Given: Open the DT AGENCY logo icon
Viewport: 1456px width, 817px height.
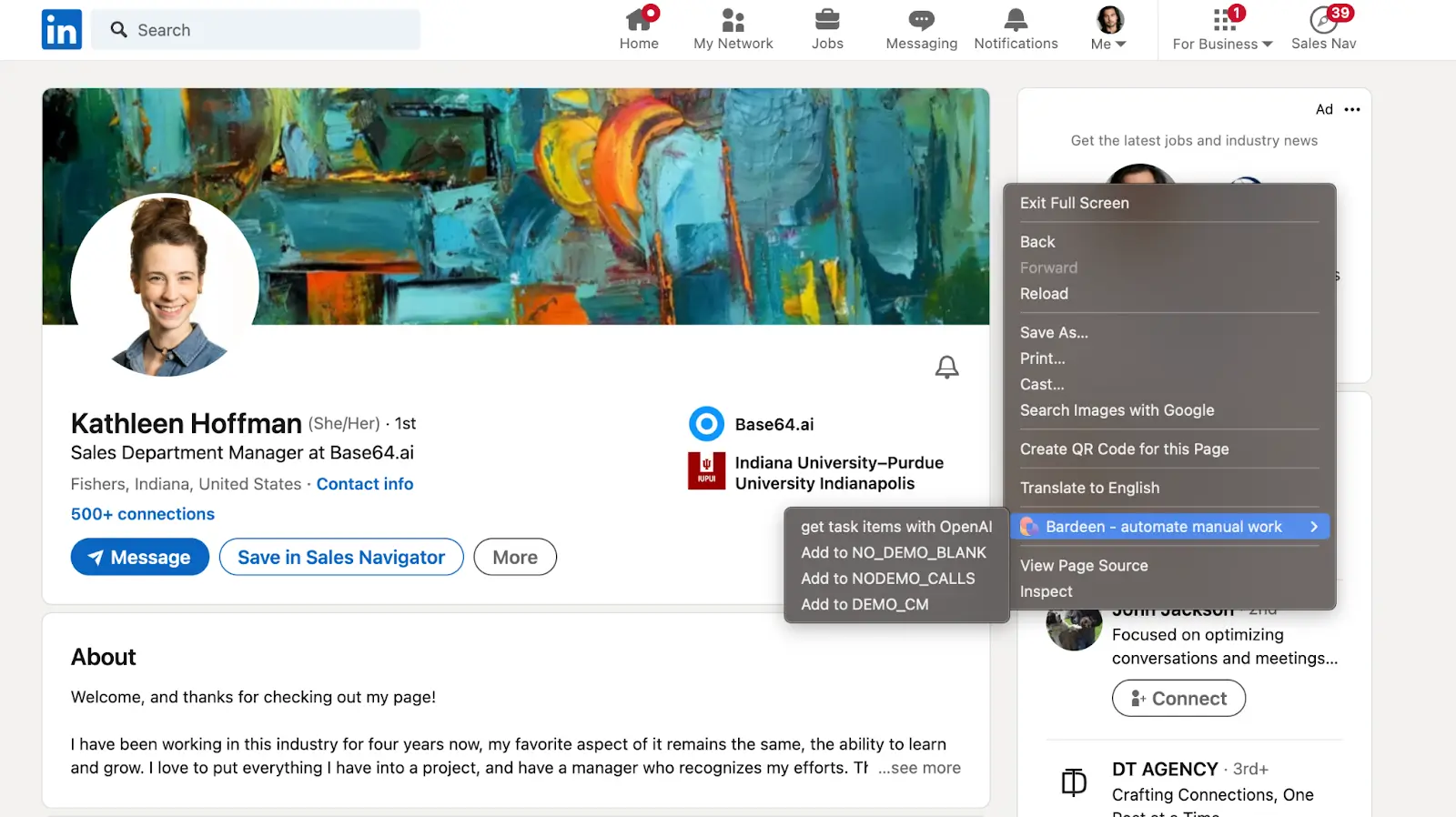Looking at the screenshot, I should tap(1074, 782).
